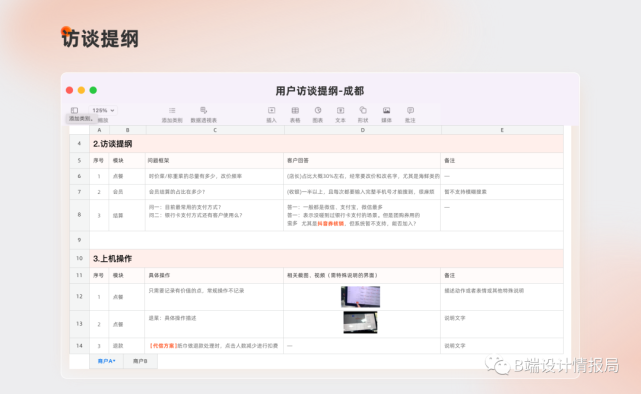641x394 pixels.
Task: Click the 形状 shape icon
Action: (x=363, y=110)
